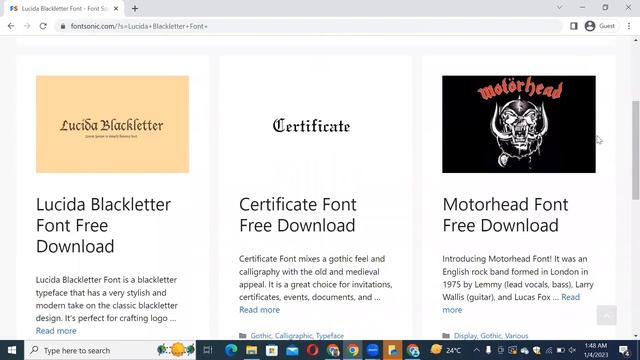Click the battery status tray icon

561,350
